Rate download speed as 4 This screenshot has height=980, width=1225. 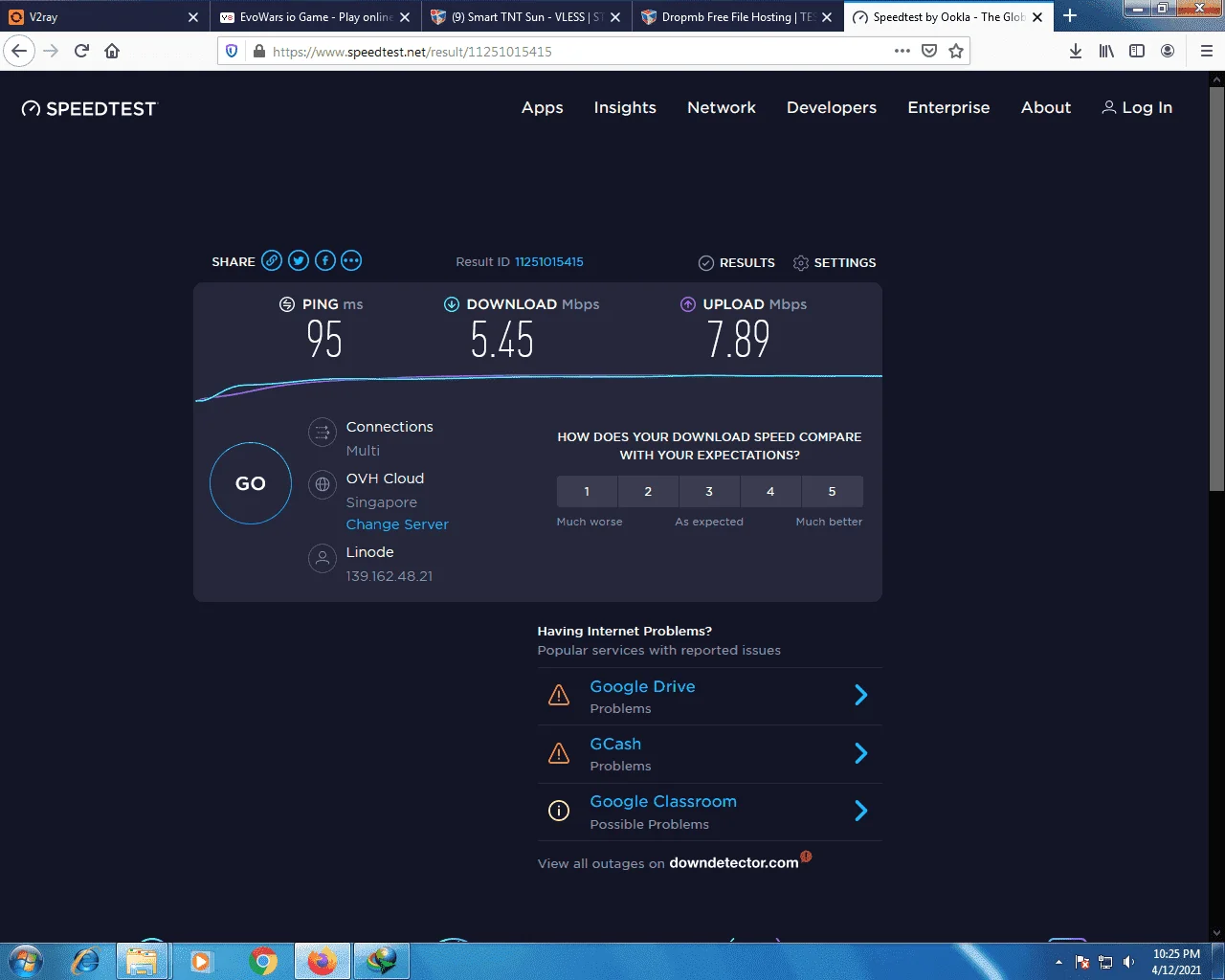[770, 491]
